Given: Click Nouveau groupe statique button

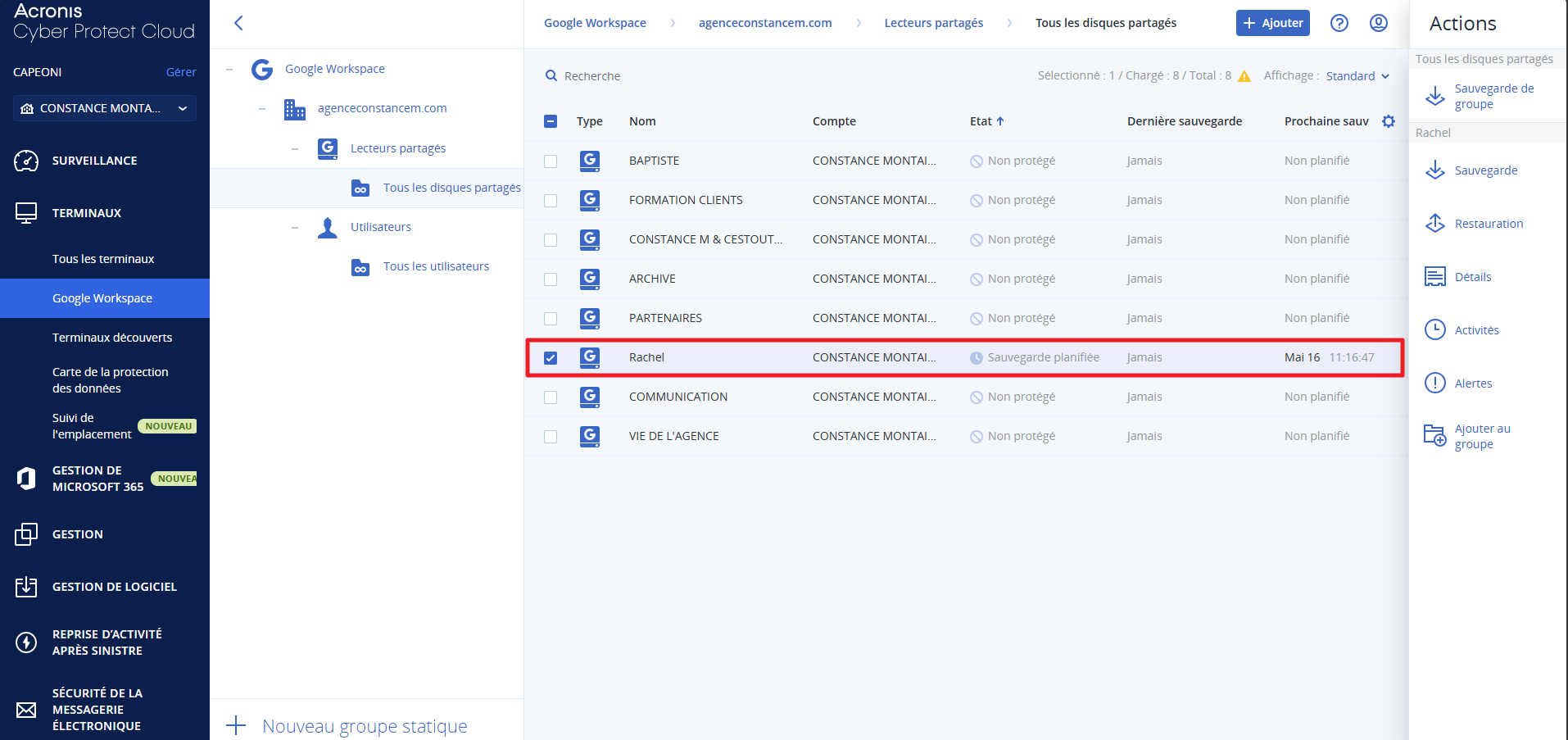Looking at the screenshot, I should 347,726.
